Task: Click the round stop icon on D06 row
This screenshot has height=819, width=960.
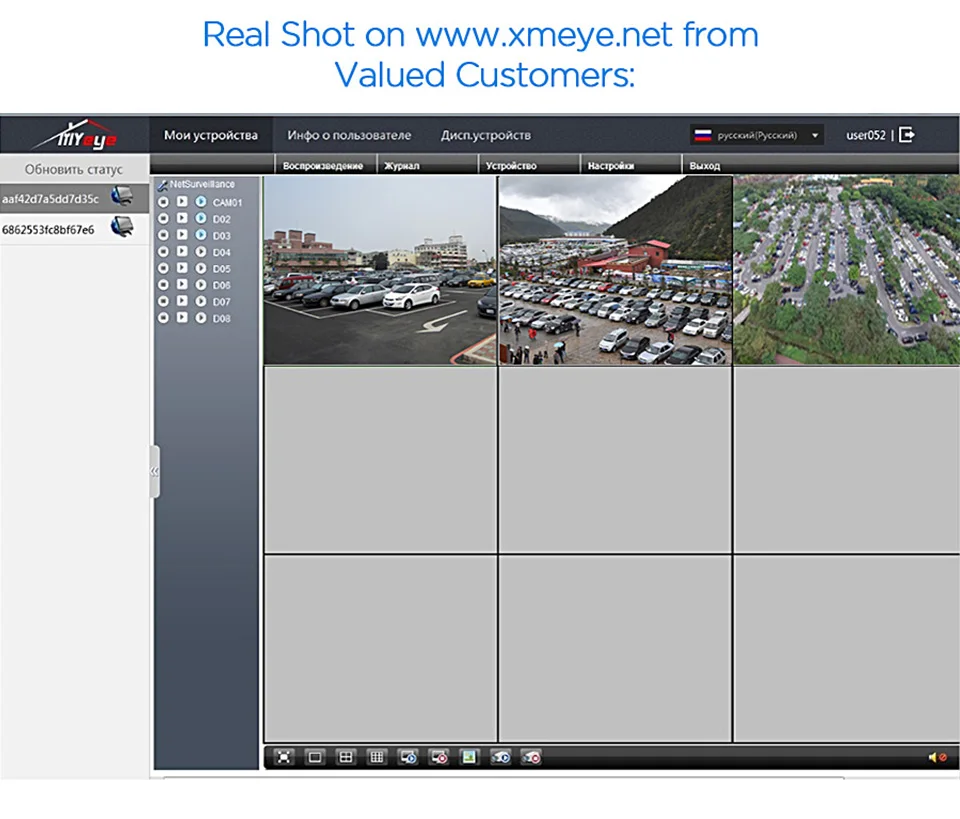Action: pos(163,284)
